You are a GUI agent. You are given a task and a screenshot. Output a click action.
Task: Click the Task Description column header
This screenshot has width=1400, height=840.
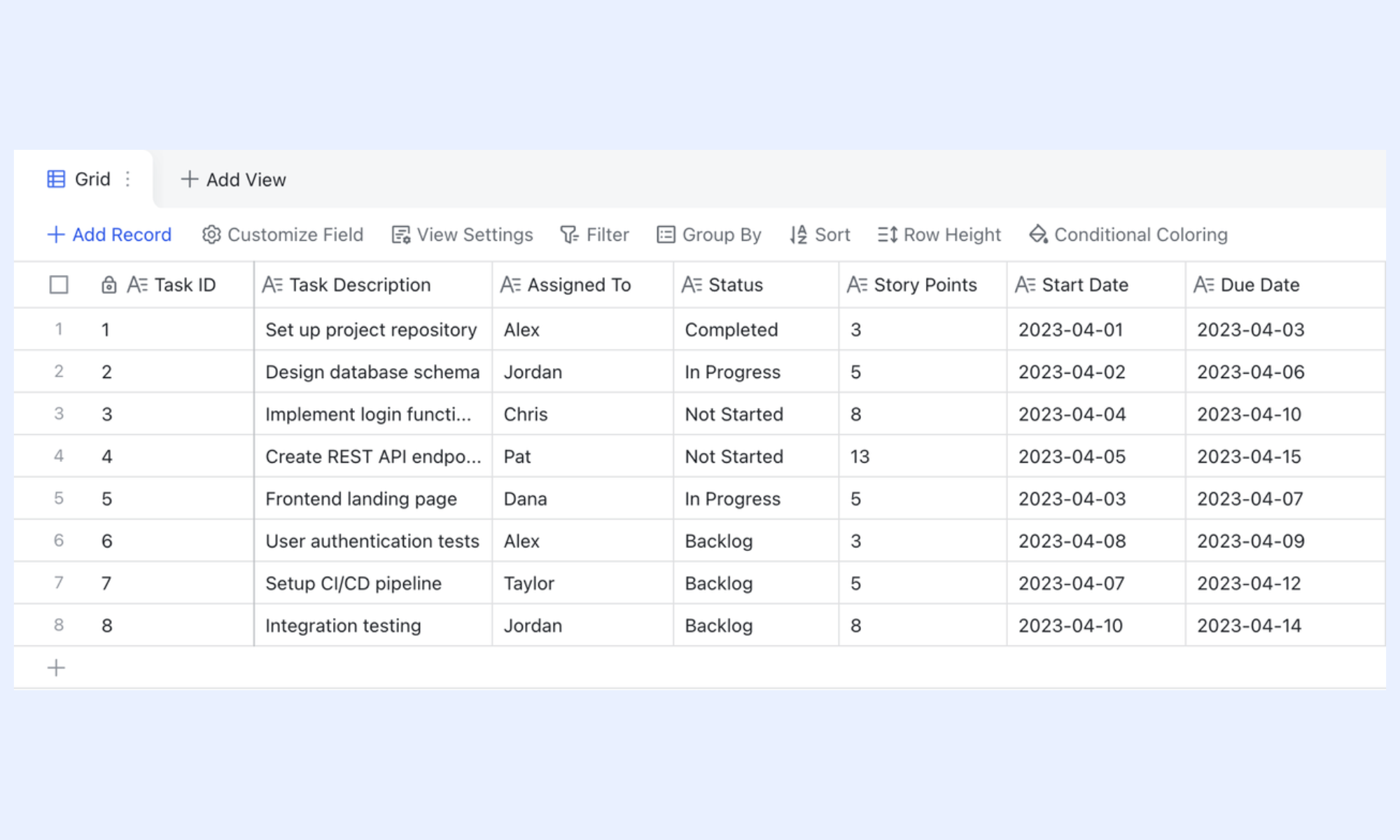[x=373, y=285]
